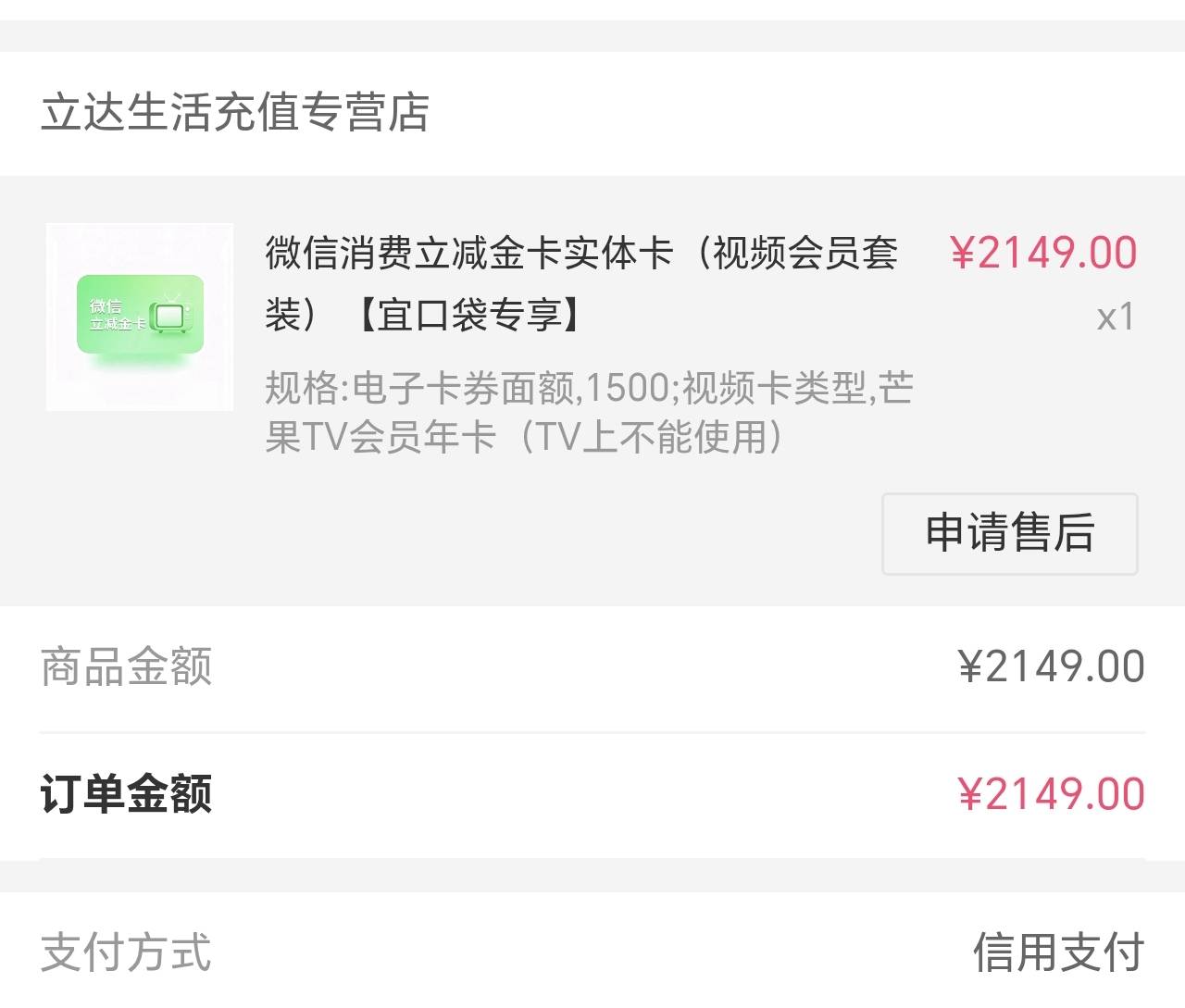Image resolution: width=1185 pixels, height=1008 pixels.
Task: Click the red item price ¥2149.00 beside the title
Action: (1043, 253)
